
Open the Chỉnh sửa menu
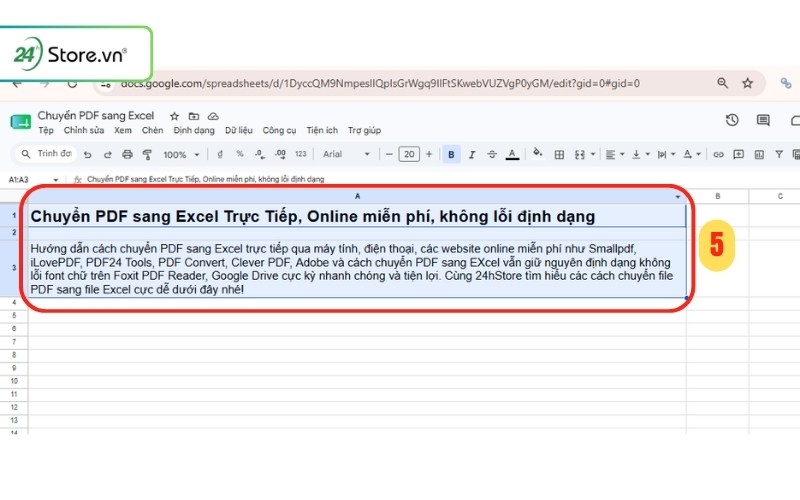[84, 131]
